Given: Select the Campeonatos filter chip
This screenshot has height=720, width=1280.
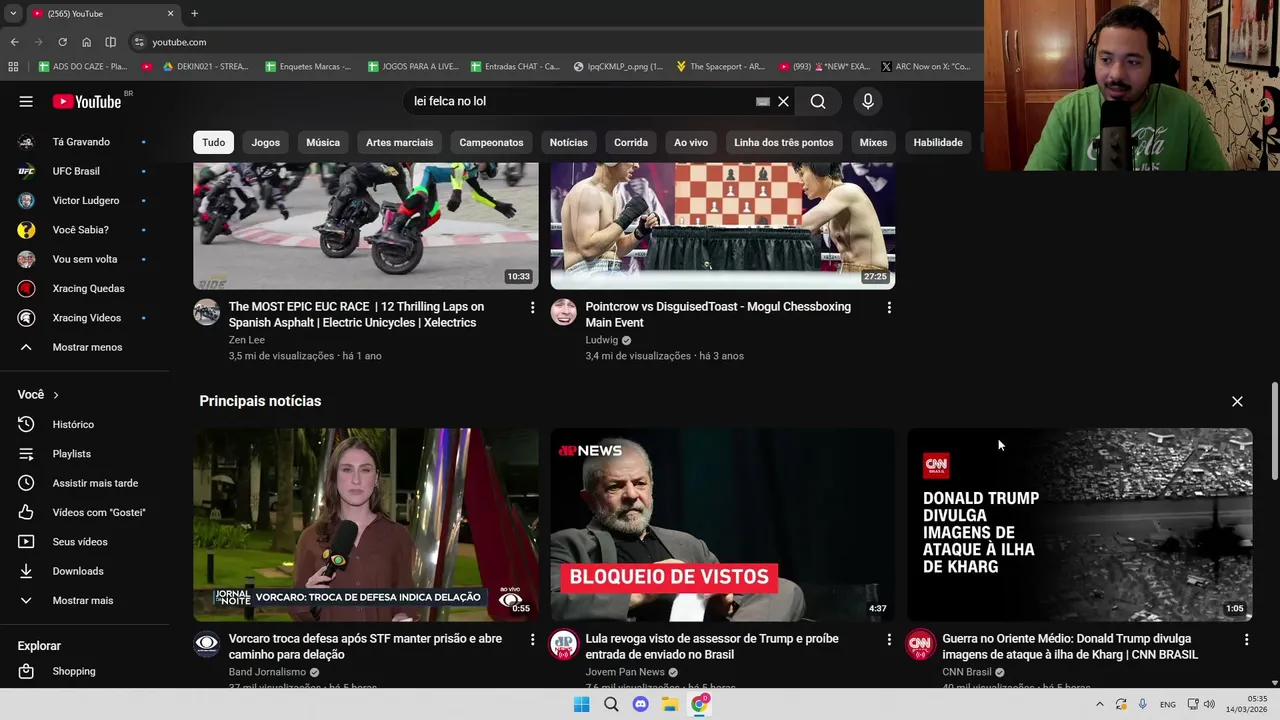Looking at the screenshot, I should coord(491,142).
